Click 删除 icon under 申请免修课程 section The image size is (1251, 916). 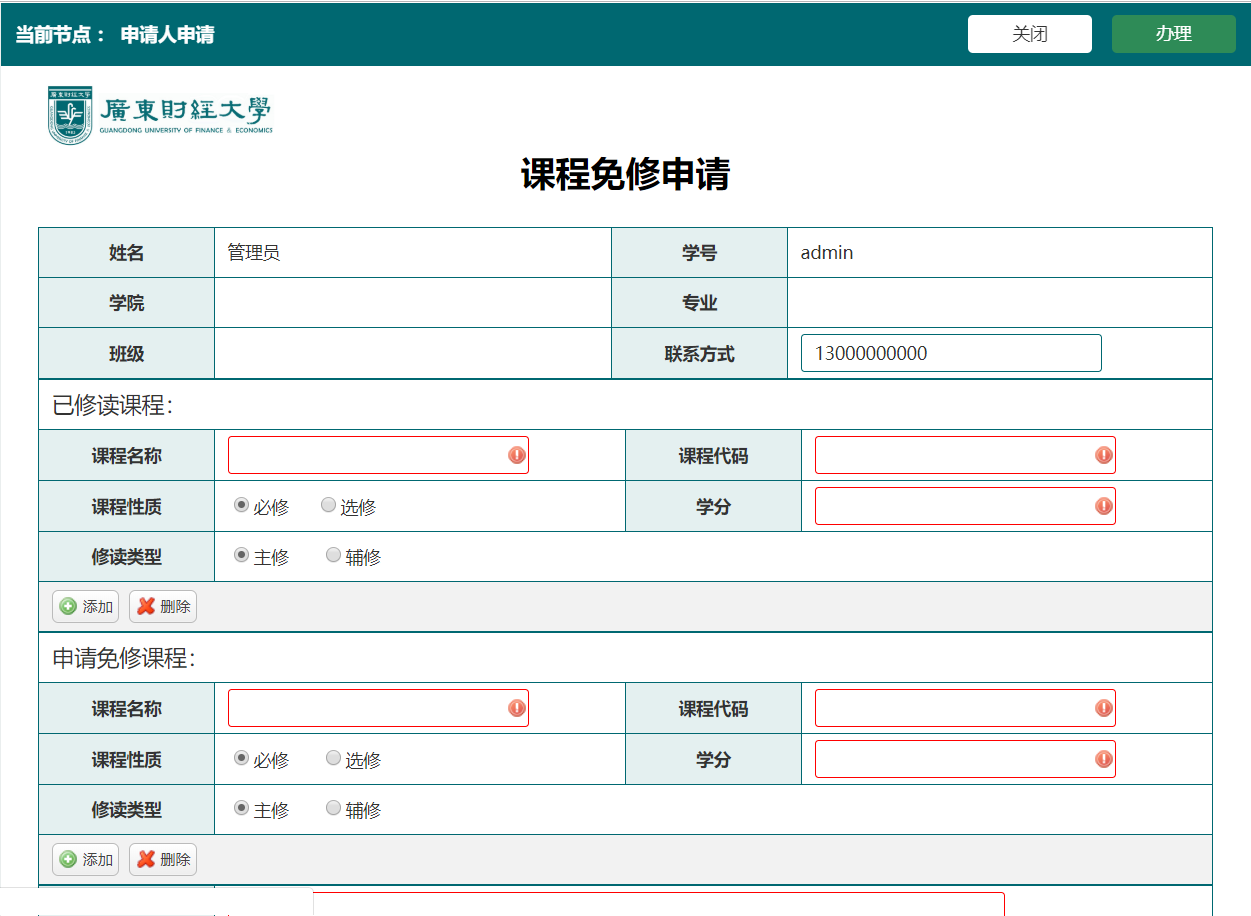[x=146, y=859]
